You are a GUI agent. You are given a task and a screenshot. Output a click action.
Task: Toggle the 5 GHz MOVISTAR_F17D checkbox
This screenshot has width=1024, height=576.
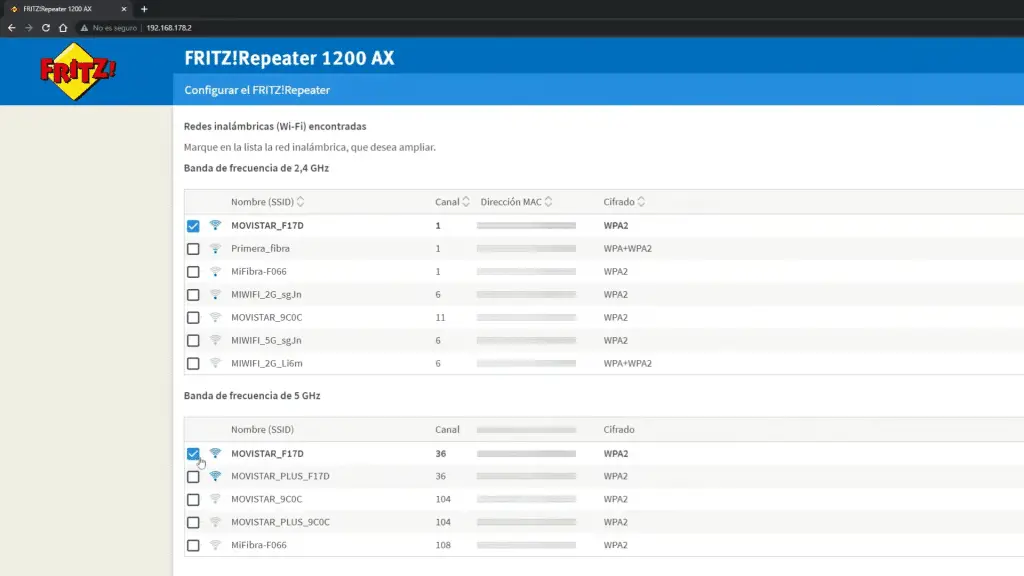point(193,454)
